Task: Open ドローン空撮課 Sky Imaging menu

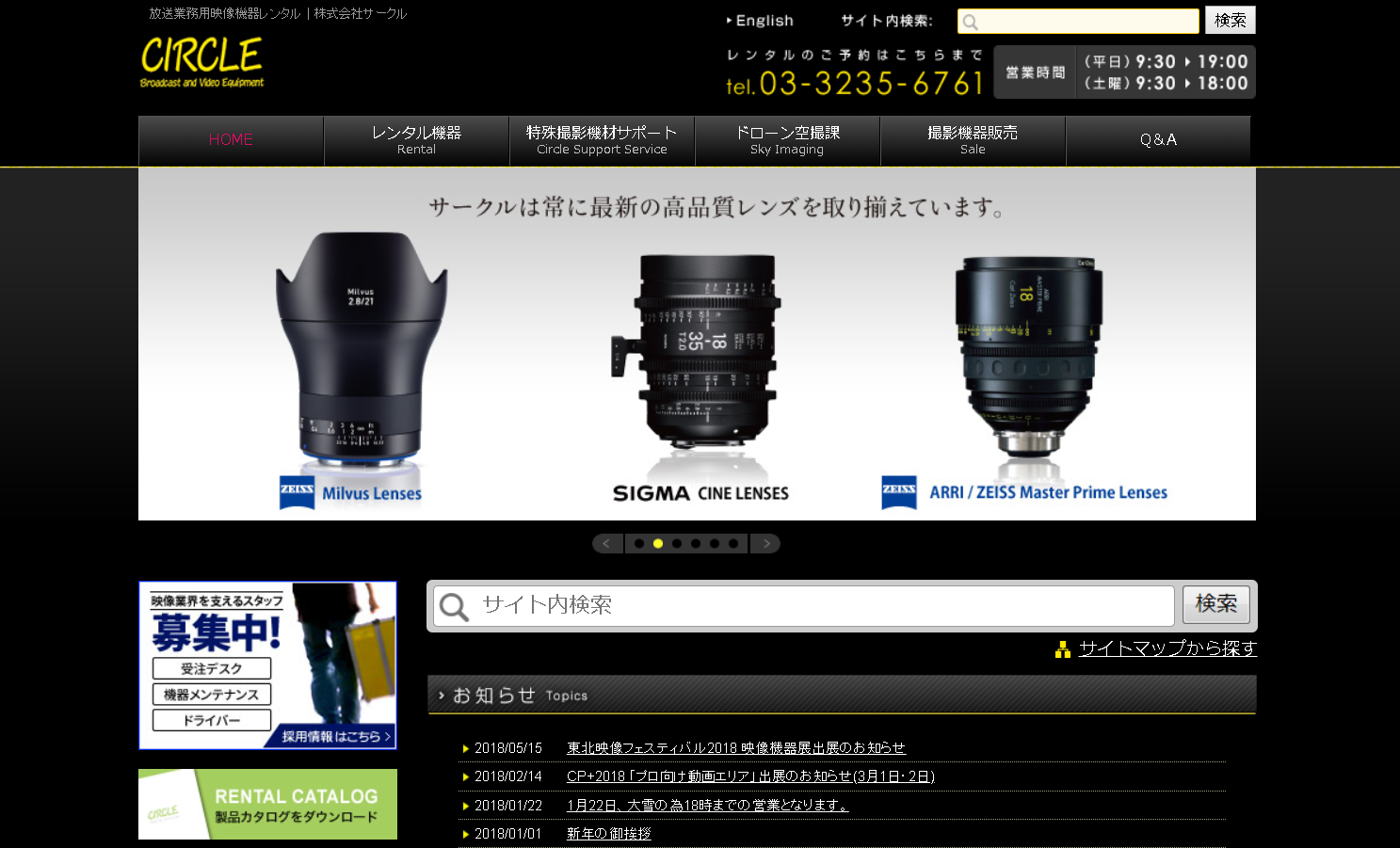Action: [x=787, y=140]
